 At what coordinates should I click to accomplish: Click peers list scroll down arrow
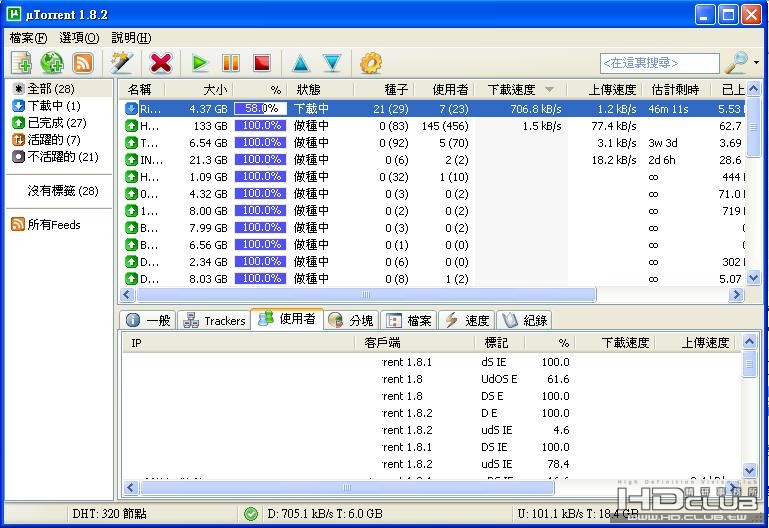749,470
